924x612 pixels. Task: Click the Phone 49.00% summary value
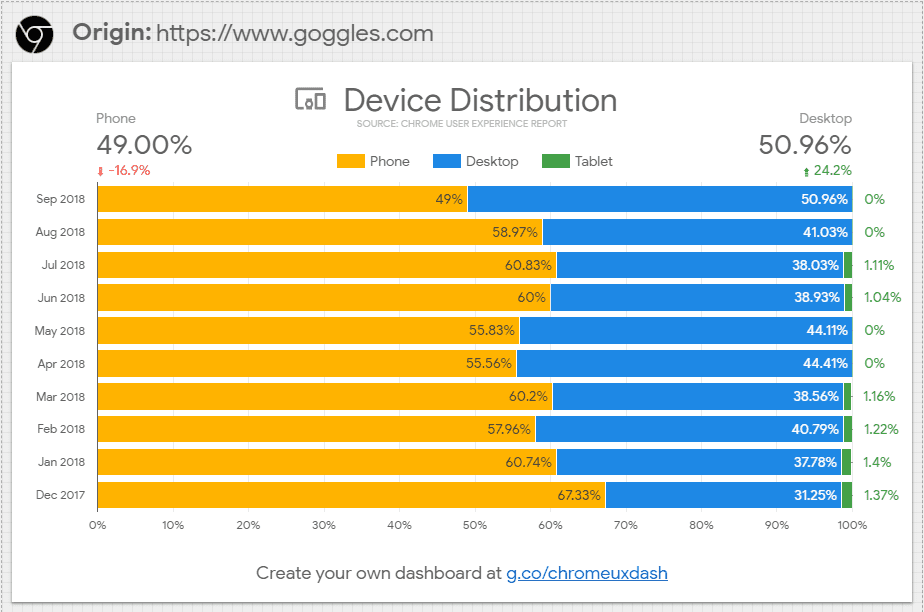[144, 145]
